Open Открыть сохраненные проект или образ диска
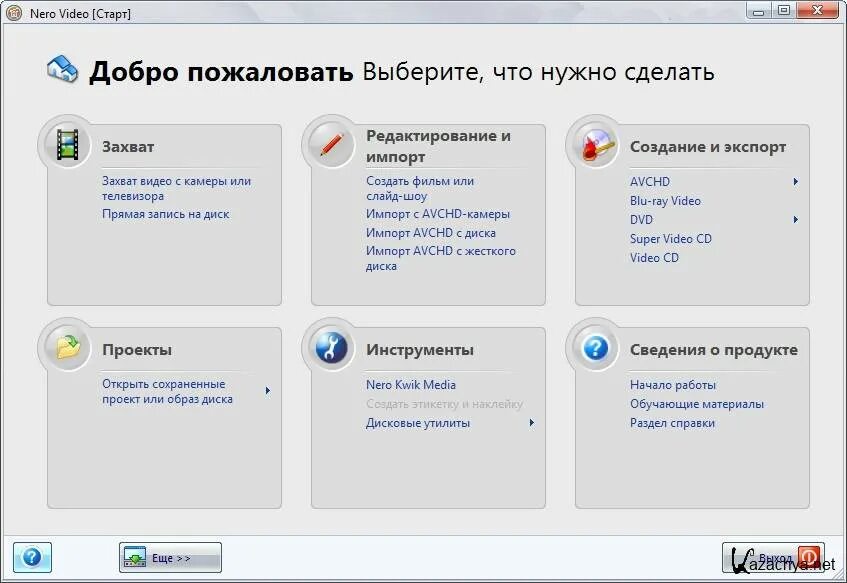Viewport: 847px width, 583px height. (x=167, y=391)
